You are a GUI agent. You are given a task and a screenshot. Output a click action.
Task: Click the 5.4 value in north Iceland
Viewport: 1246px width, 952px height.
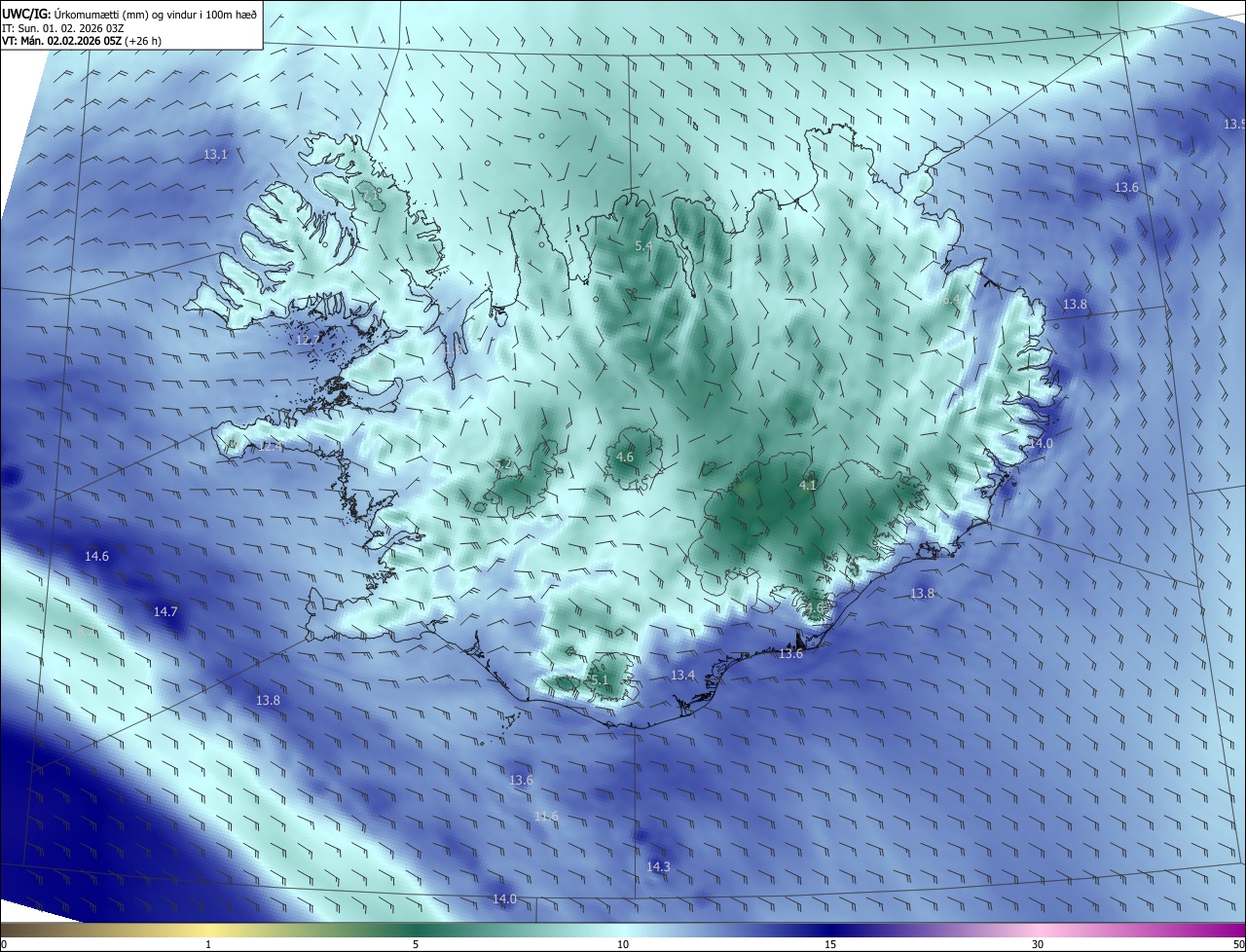[x=643, y=246]
